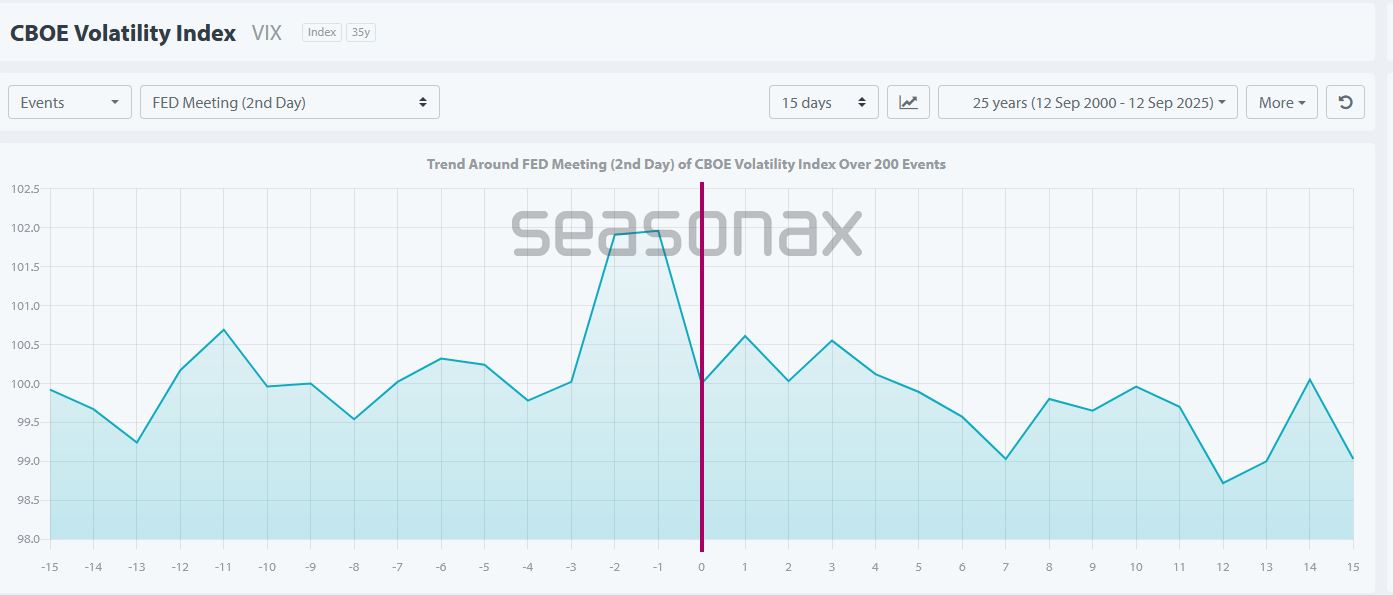Click the y-axis label 101.5
Viewport: 1393px width, 595px height.
(x=25, y=267)
